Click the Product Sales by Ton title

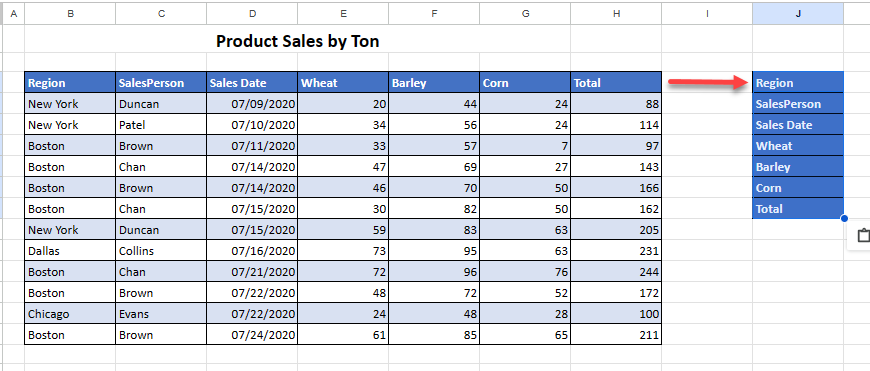(297, 41)
